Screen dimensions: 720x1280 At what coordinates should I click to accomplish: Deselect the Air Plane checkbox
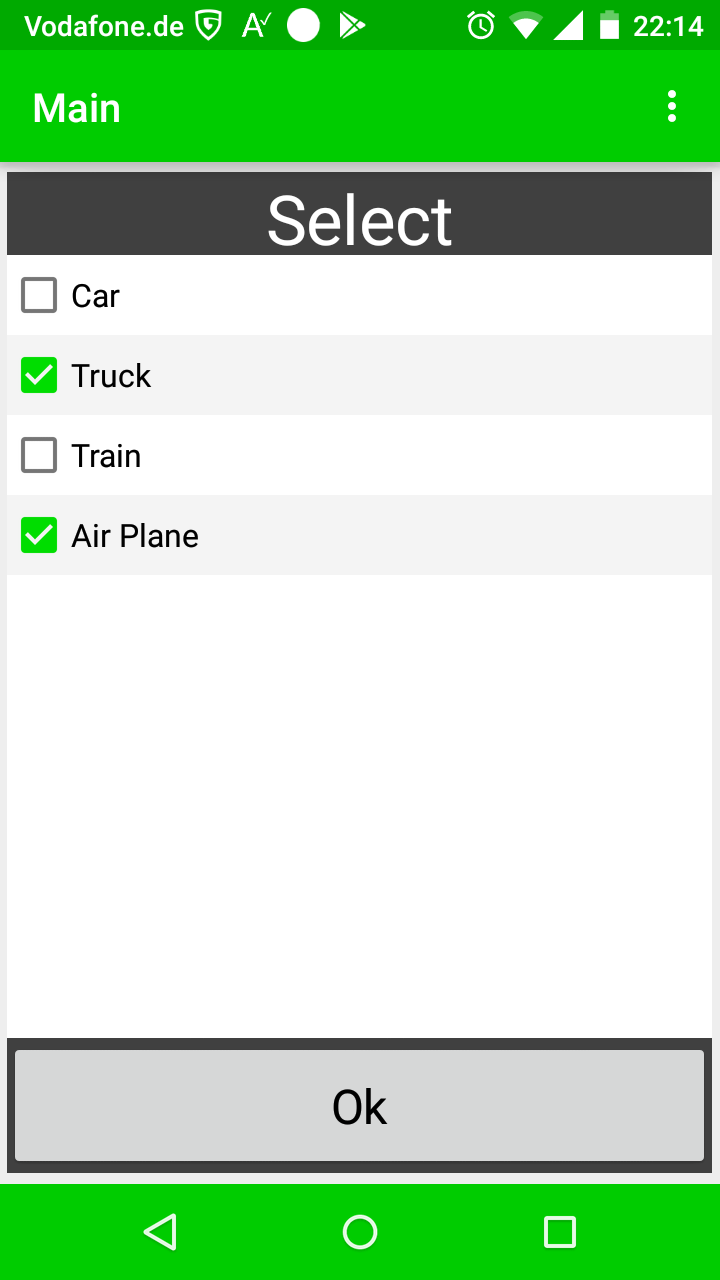pos(39,536)
